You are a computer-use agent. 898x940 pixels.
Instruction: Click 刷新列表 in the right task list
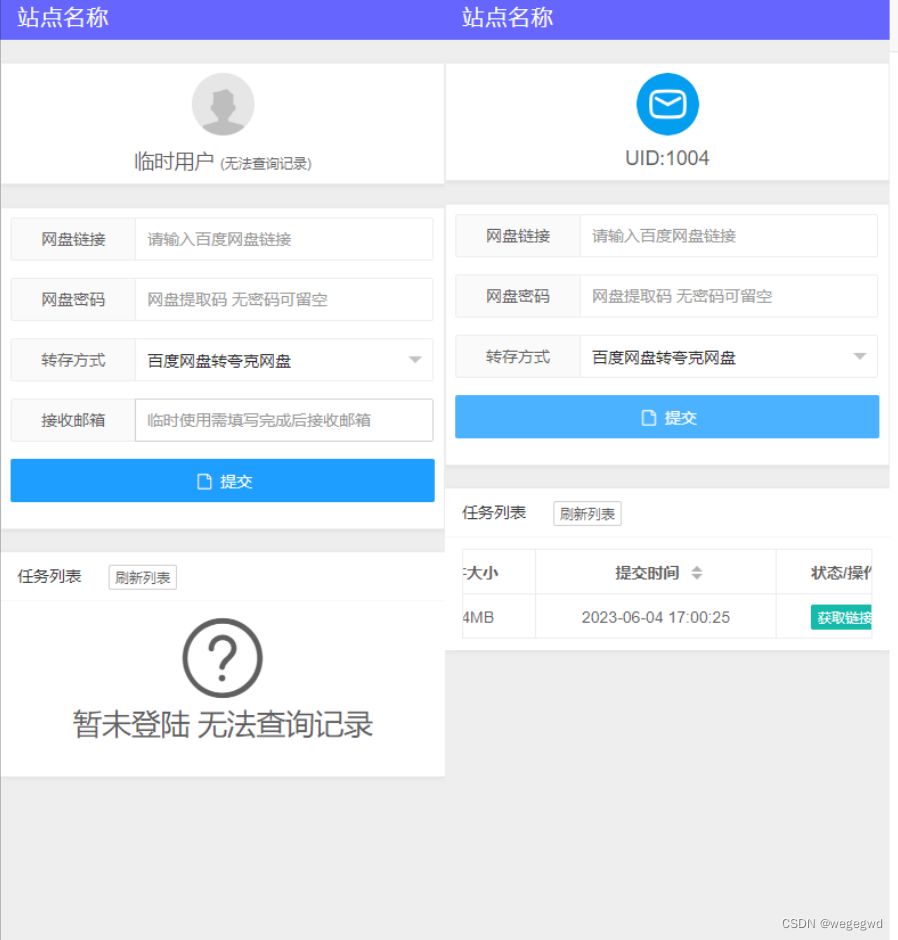tap(587, 513)
